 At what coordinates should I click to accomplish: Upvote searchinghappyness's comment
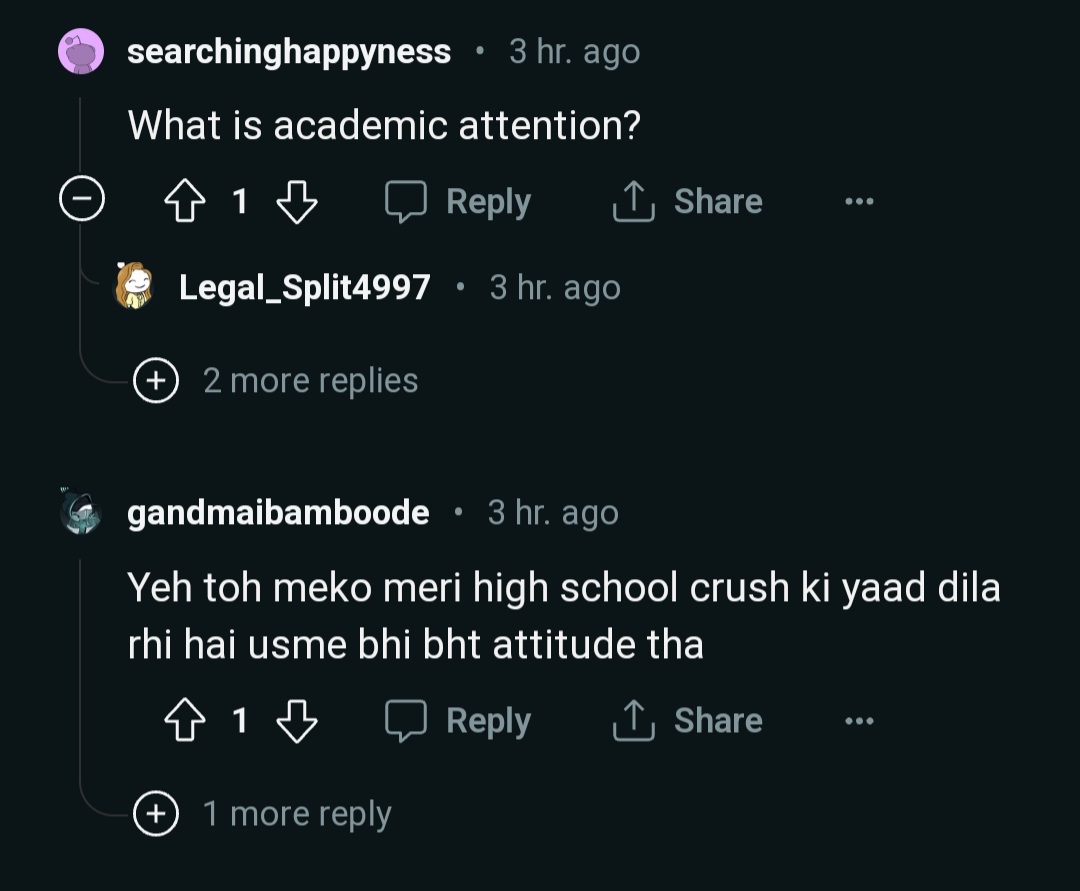click(x=184, y=202)
